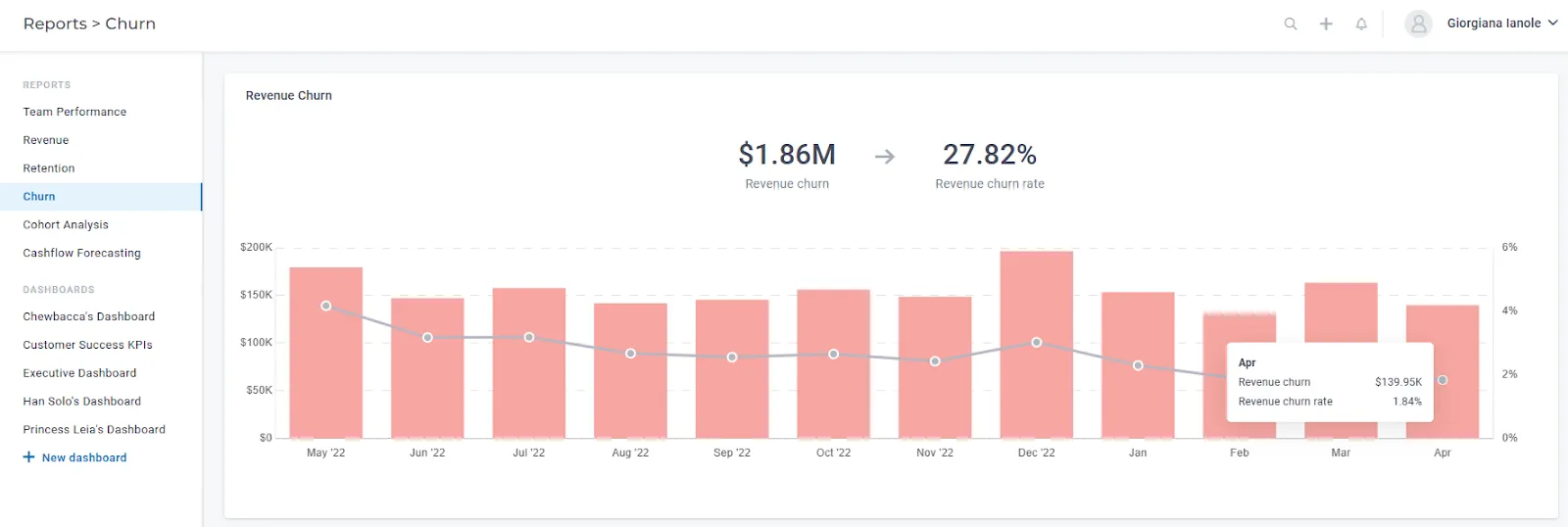Screen dimensions: 1568x527
Task: Select the Sep '22 churn bar
Action: pyautogui.click(x=732, y=369)
